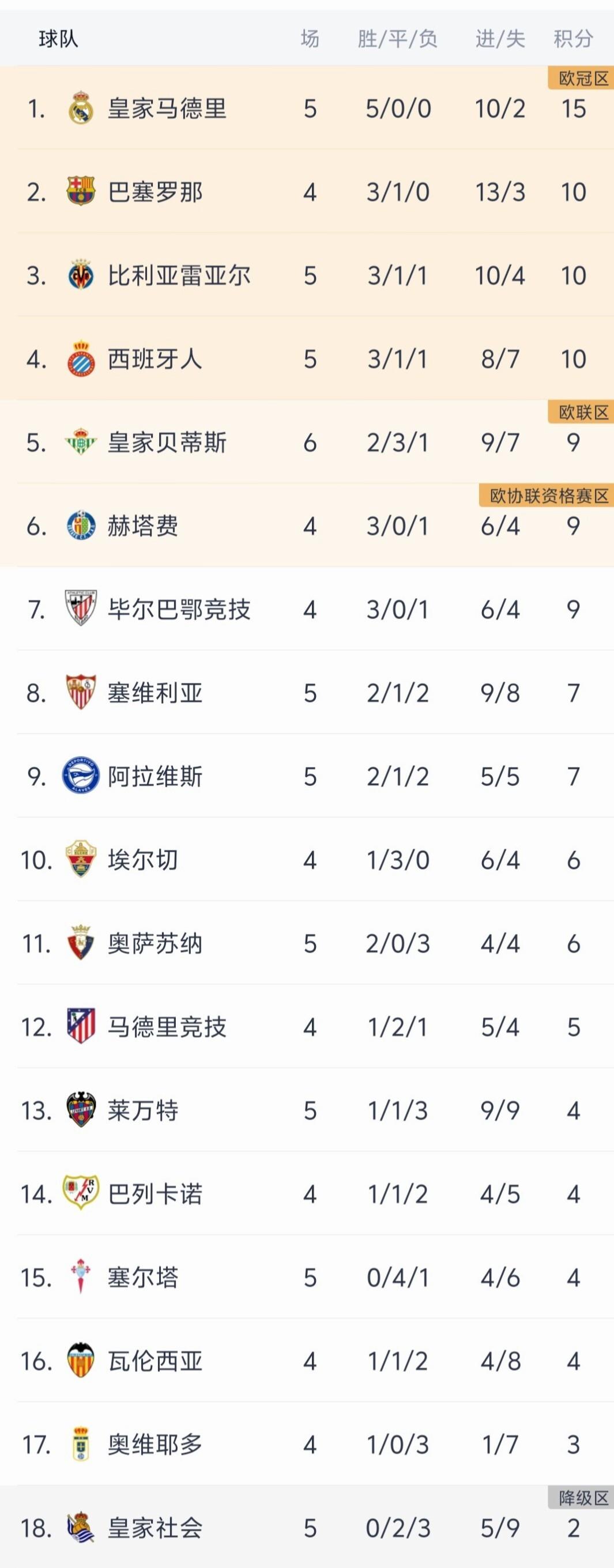Select the 欧协联资格赛区 label

click(x=549, y=496)
